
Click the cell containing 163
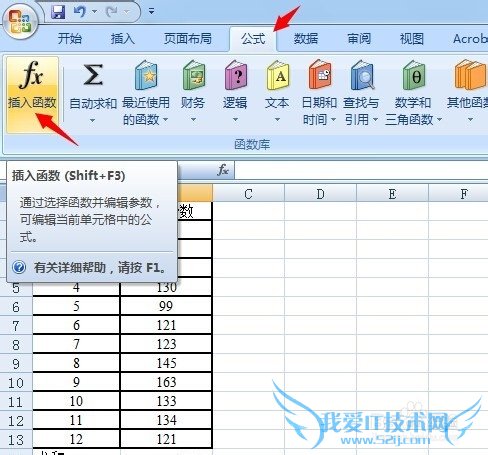pyautogui.click(x=166, y=382)
